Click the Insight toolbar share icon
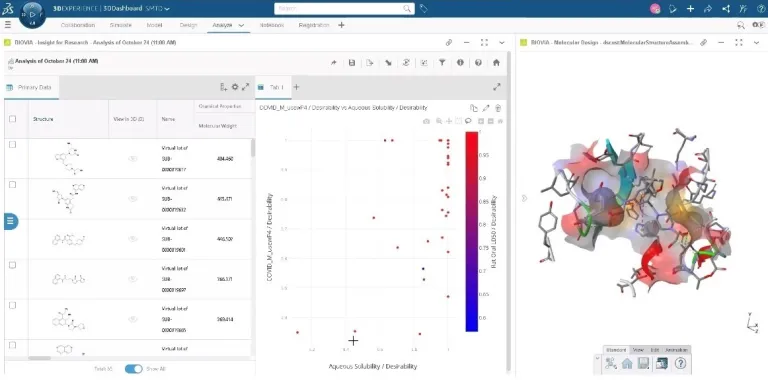Image resolution: width=768 pixels, height=380 pixels. click(x=334, y=63)
